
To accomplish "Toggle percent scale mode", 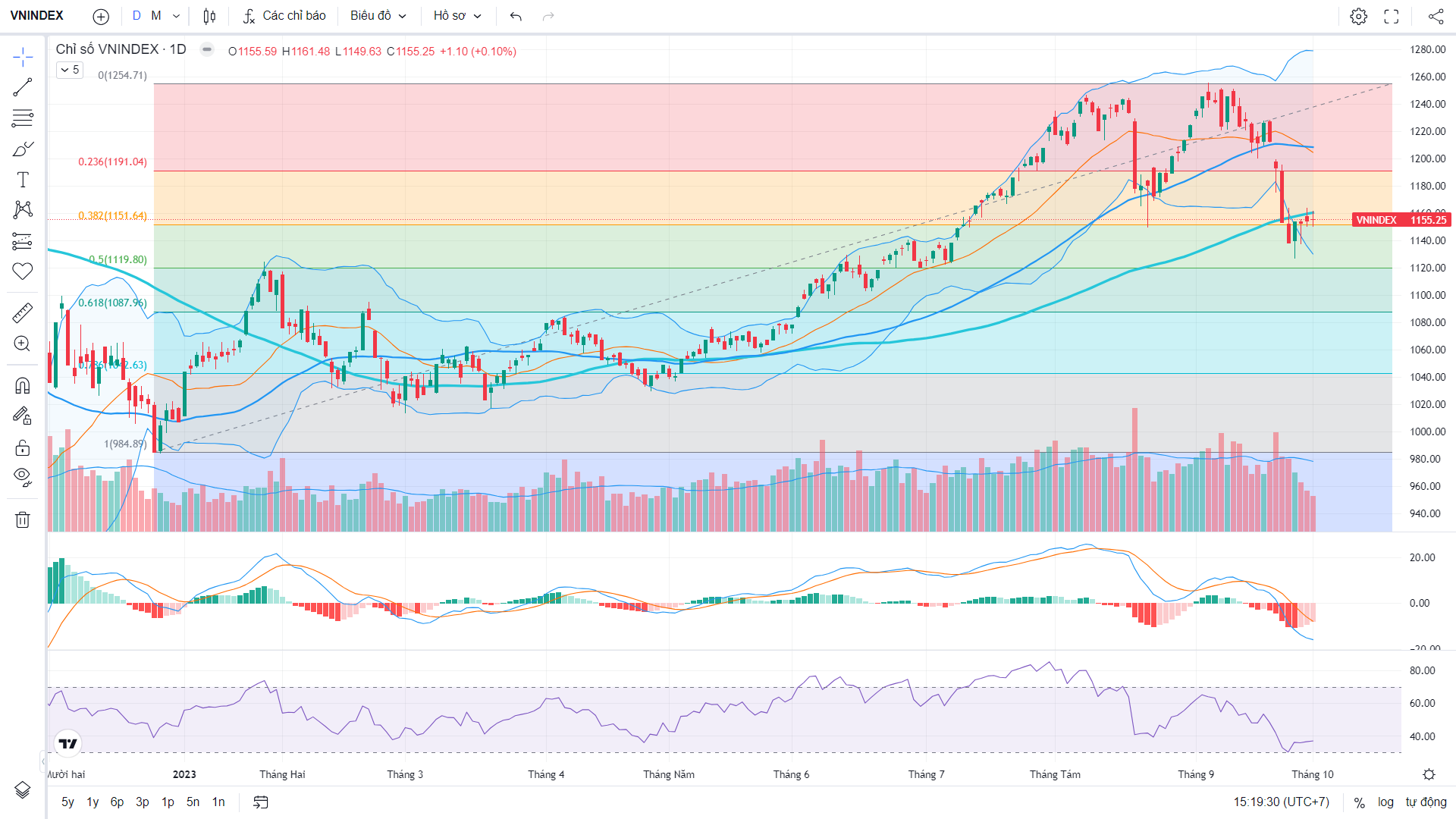I will coord(1360,802).
